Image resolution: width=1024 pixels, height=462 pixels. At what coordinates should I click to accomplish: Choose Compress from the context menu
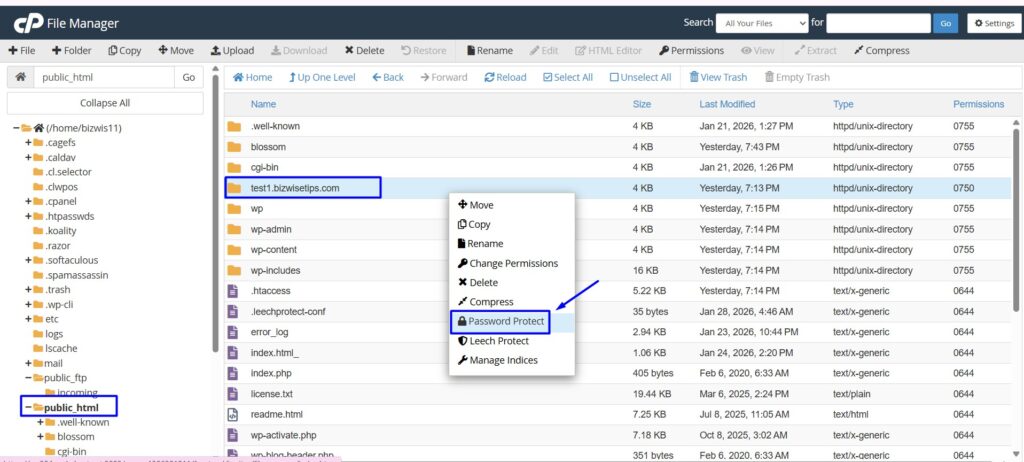click(512, 302)
